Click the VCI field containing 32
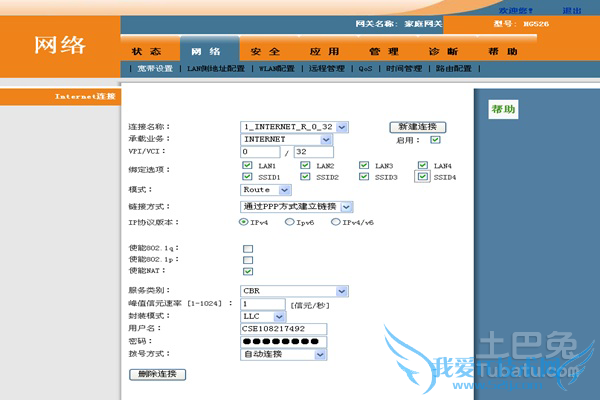 314,152
